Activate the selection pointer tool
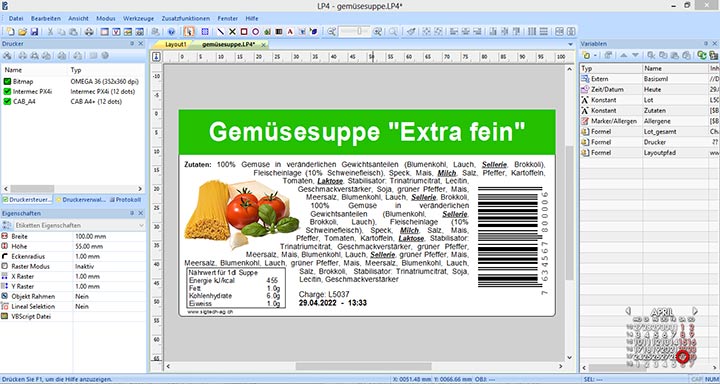 coord(188,32)
